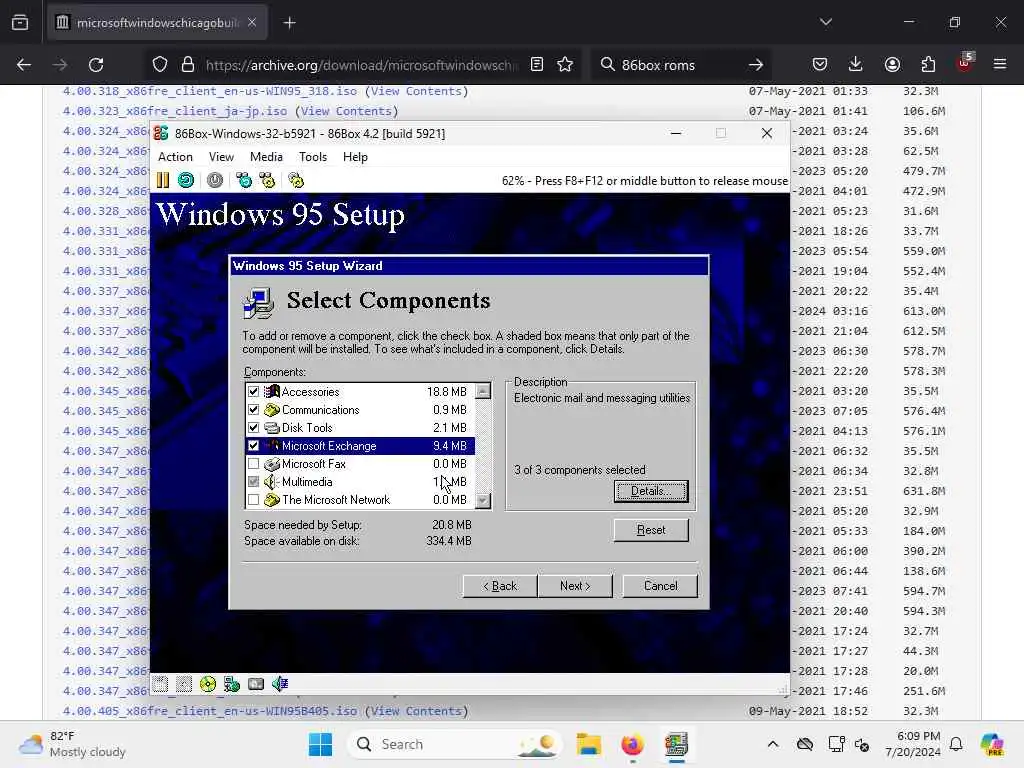Check The Microsoft Network checkbox

point(253,500)
